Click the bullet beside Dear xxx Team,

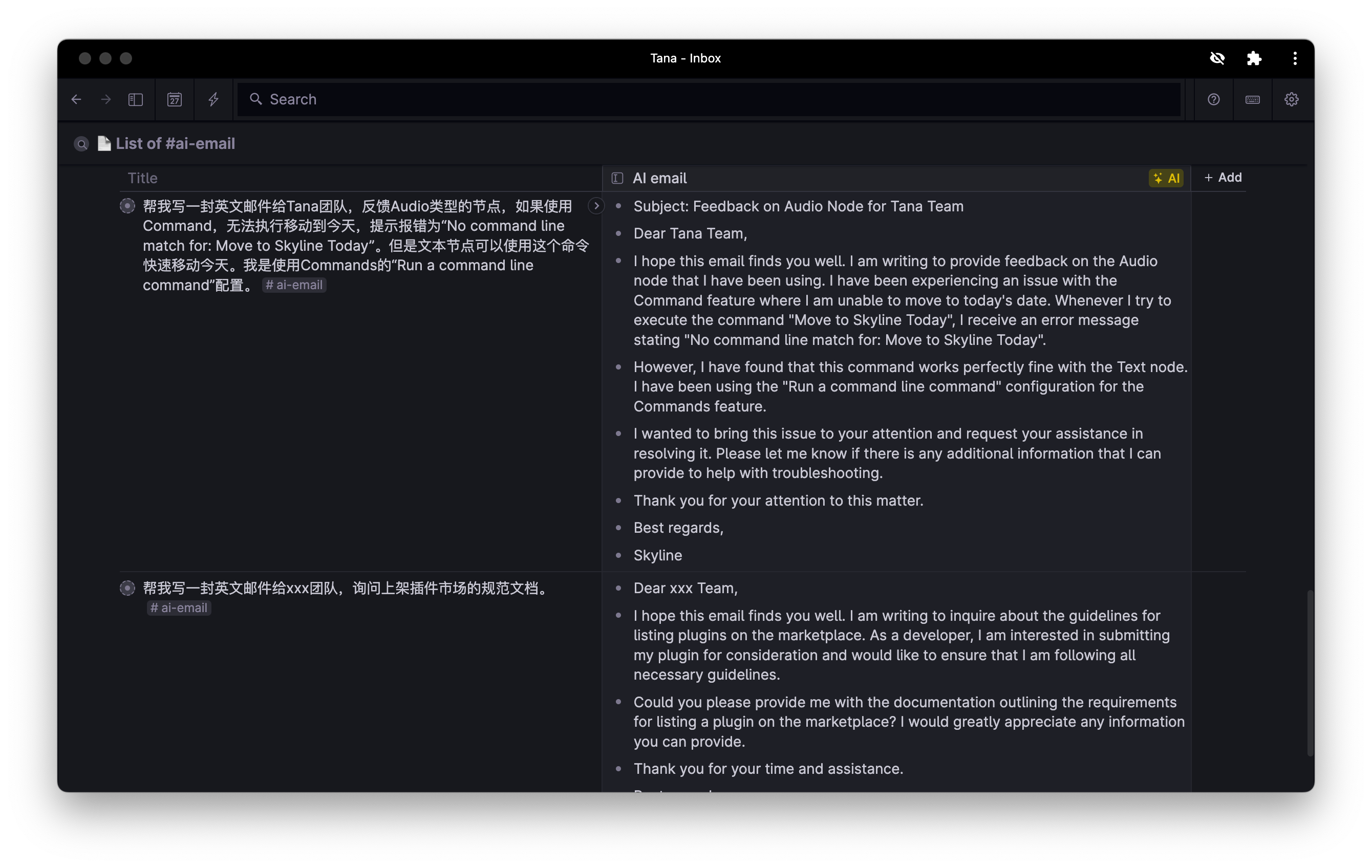coord(618,588)
